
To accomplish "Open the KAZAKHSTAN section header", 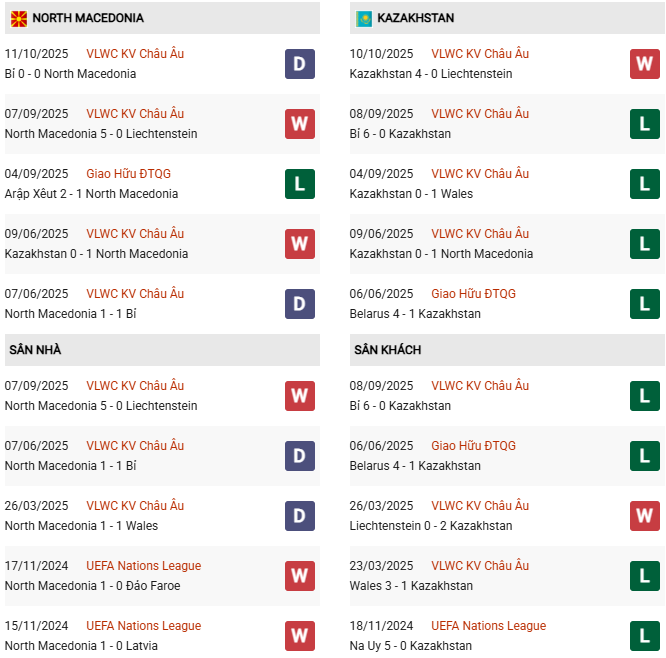I will point(415,18).
